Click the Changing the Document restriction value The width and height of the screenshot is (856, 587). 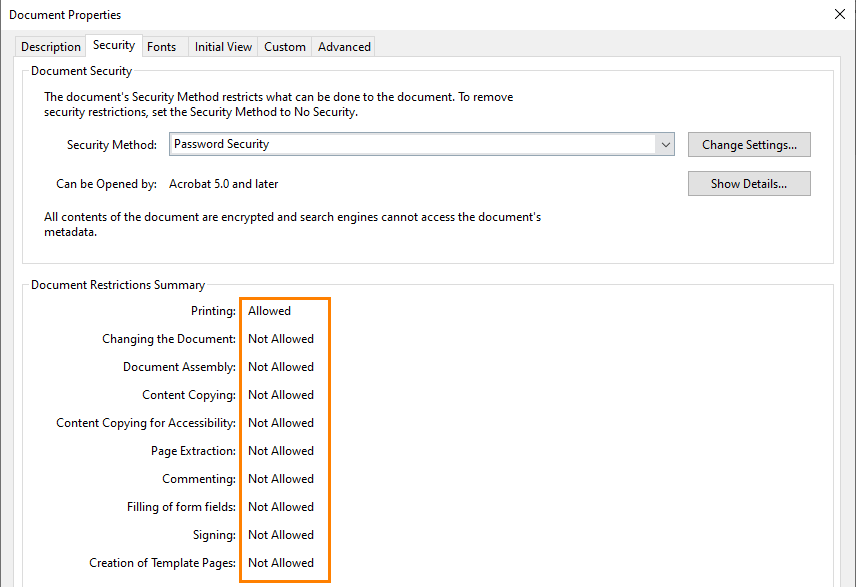pos(281,339)
